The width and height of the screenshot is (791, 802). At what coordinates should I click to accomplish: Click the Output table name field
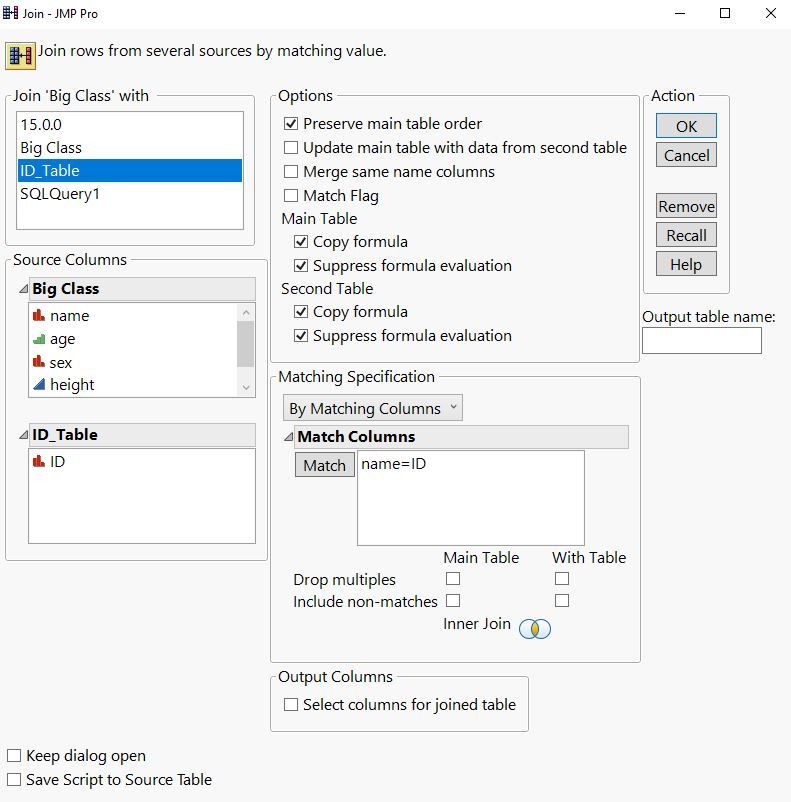[x=701, y=341]
